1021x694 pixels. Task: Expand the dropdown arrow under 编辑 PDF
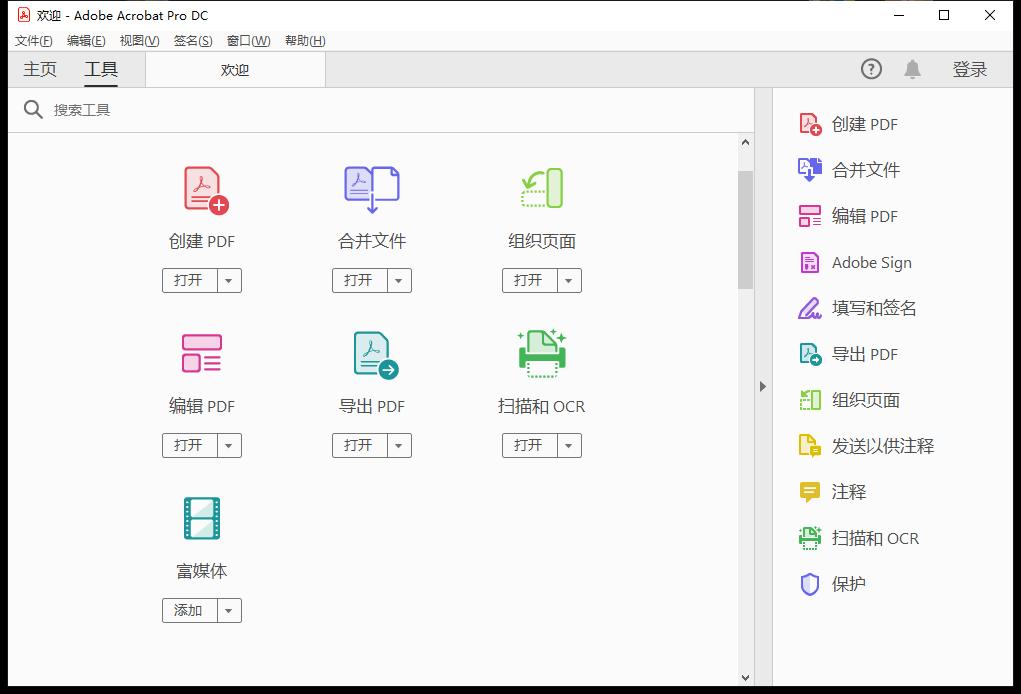tap(229, 446)
